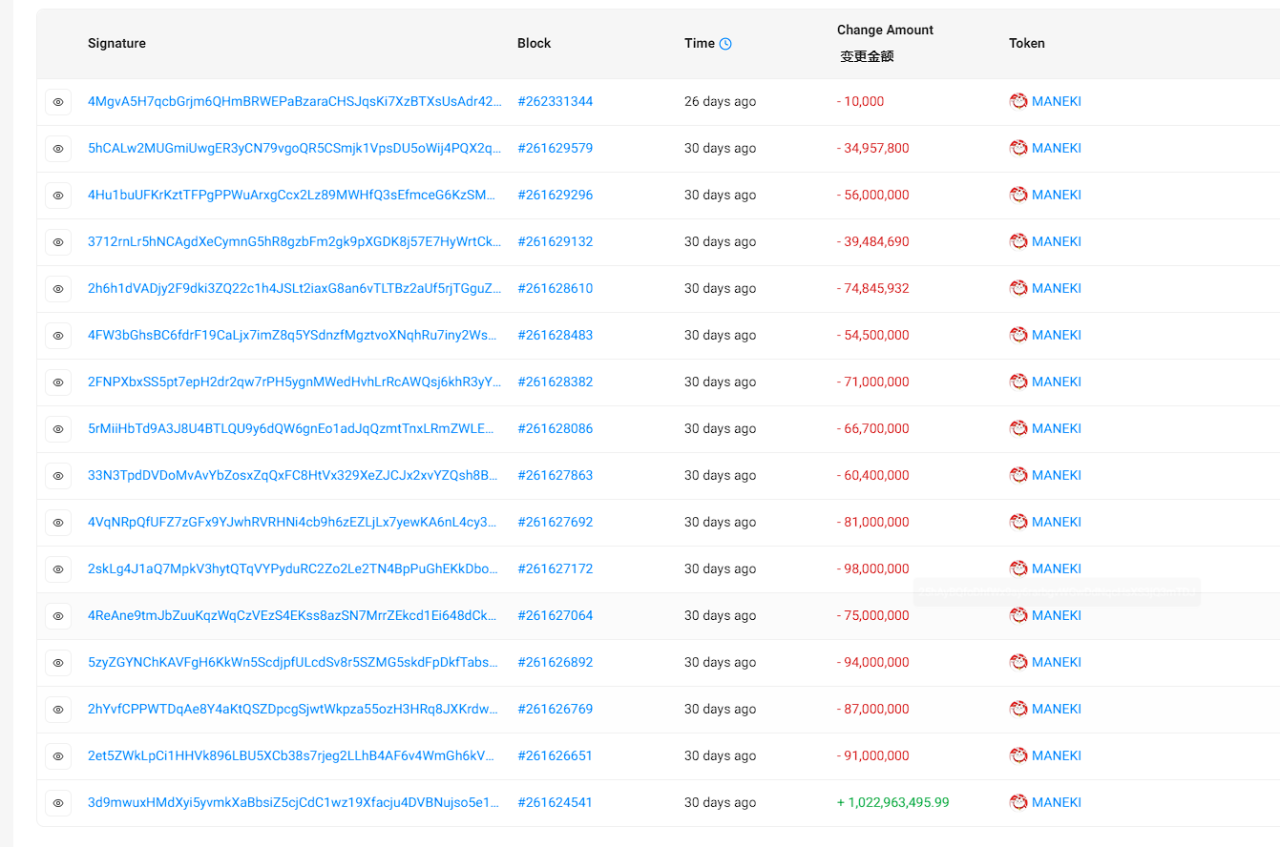Click MANEKI cat logo in -39,484,690 row
This screenshot has height=847, width=1280.
coord(1018,241)
